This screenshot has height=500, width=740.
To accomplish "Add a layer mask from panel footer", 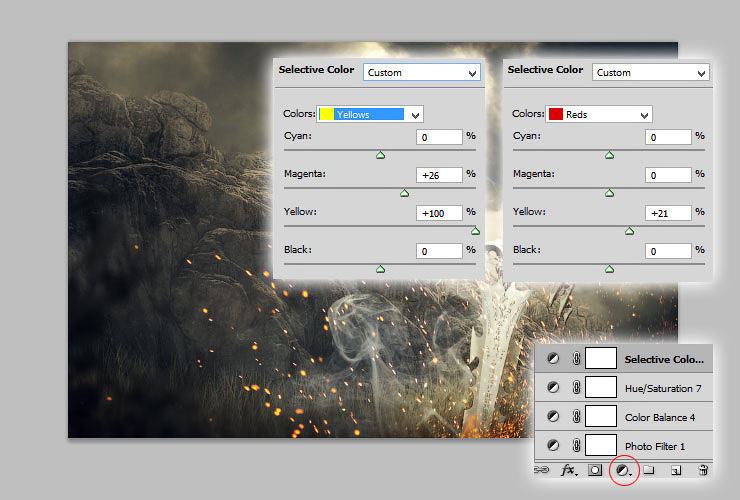I will pos(595,470).
